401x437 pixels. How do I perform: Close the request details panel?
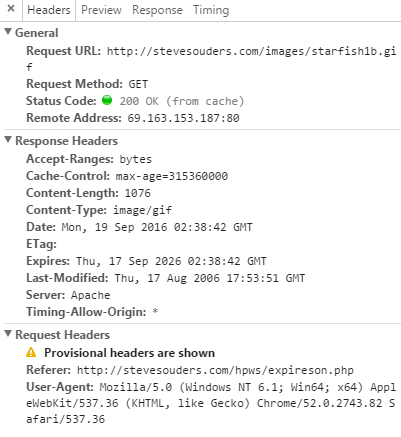coord(11,9)
